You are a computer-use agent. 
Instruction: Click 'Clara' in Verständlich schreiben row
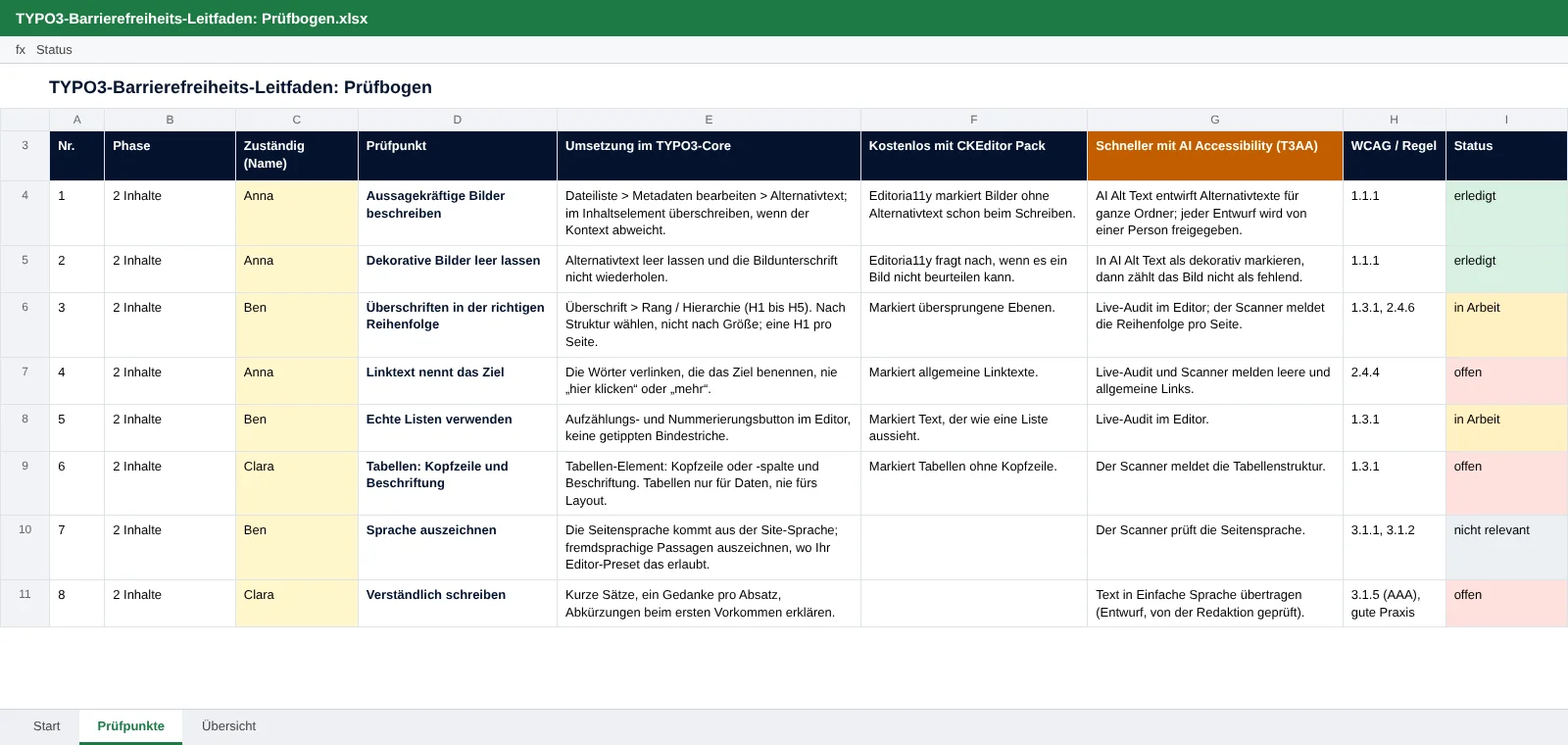point(297,603)
